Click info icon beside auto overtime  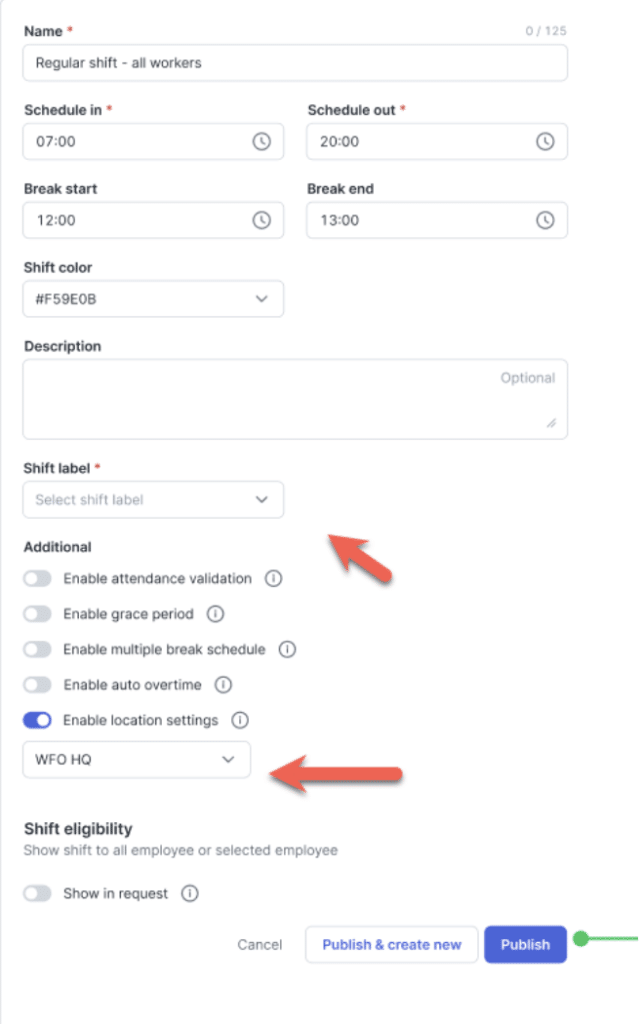(x=223, y=685)
